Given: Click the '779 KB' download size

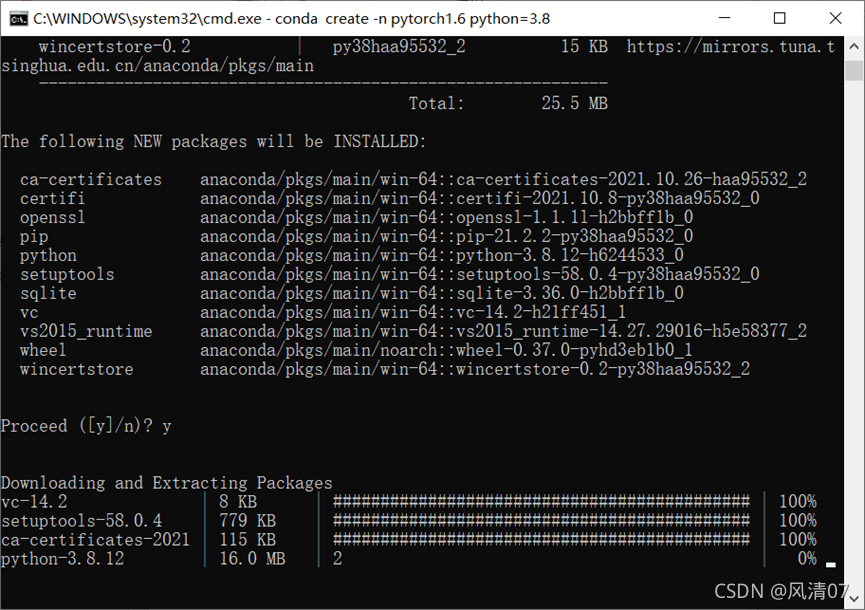Looking at the screenshot, I should click(247, 521).
